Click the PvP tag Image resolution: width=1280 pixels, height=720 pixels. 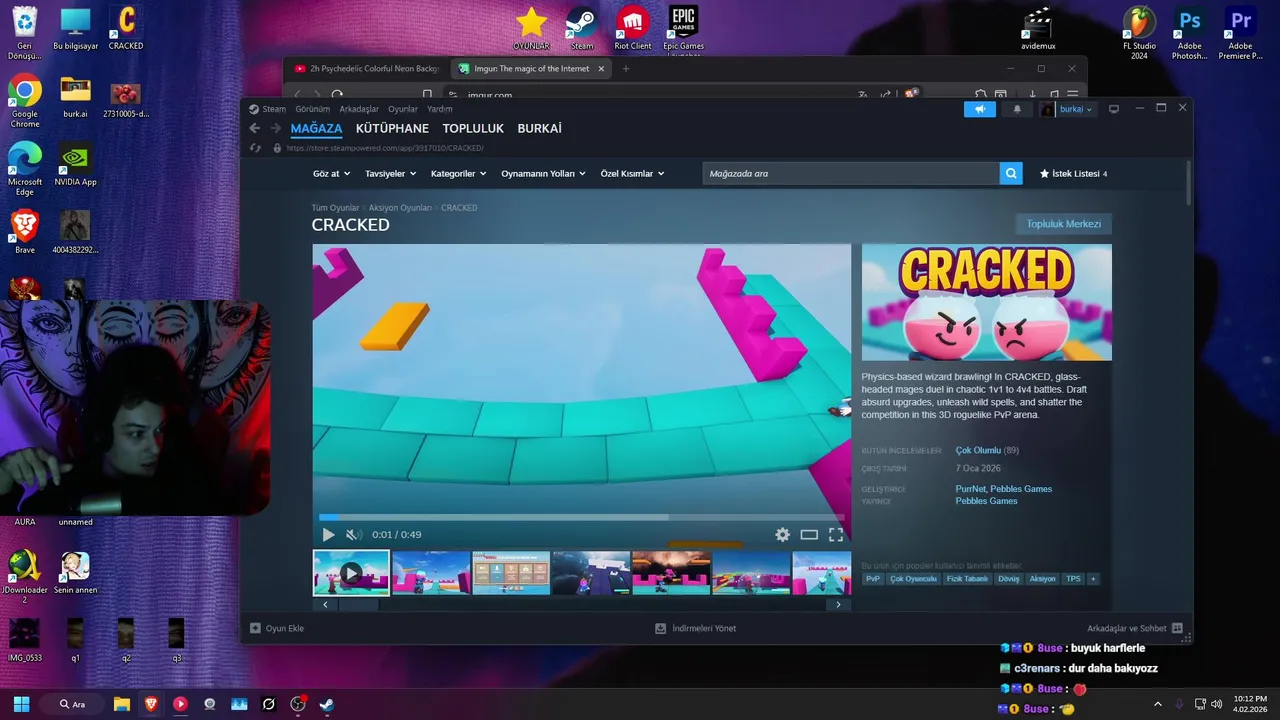(x=873, y=579)
